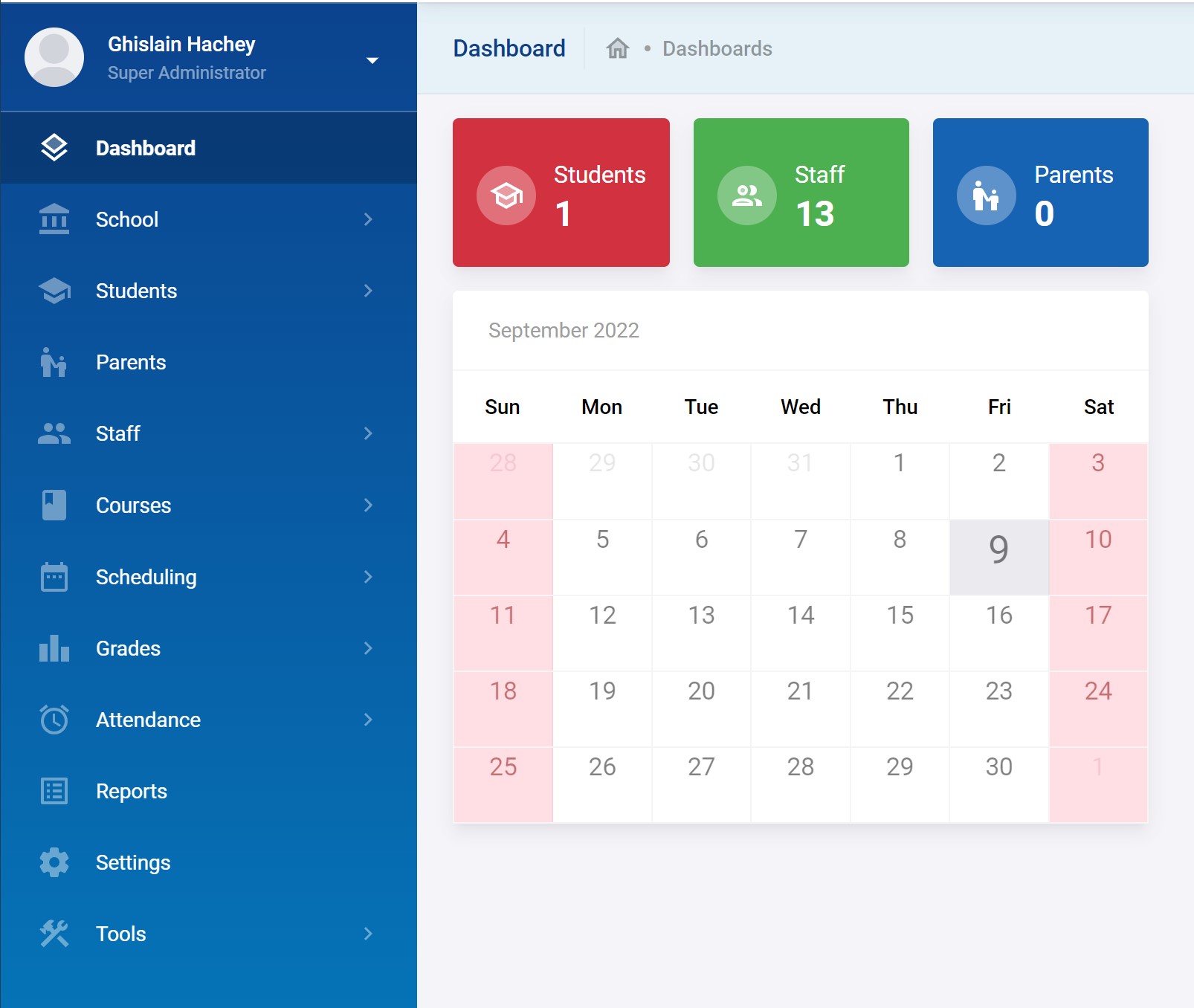Expand the Students submenu chevron

[368, 291]
